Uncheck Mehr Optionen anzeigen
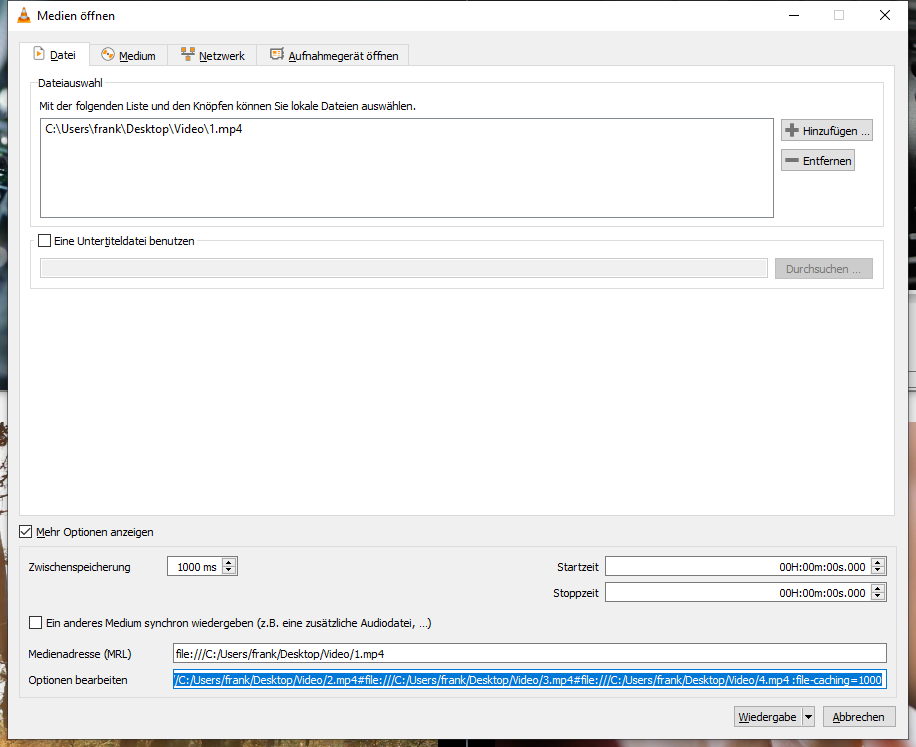Image resolution: width=916 pixels, height=747 pixels. pos(26,532)
